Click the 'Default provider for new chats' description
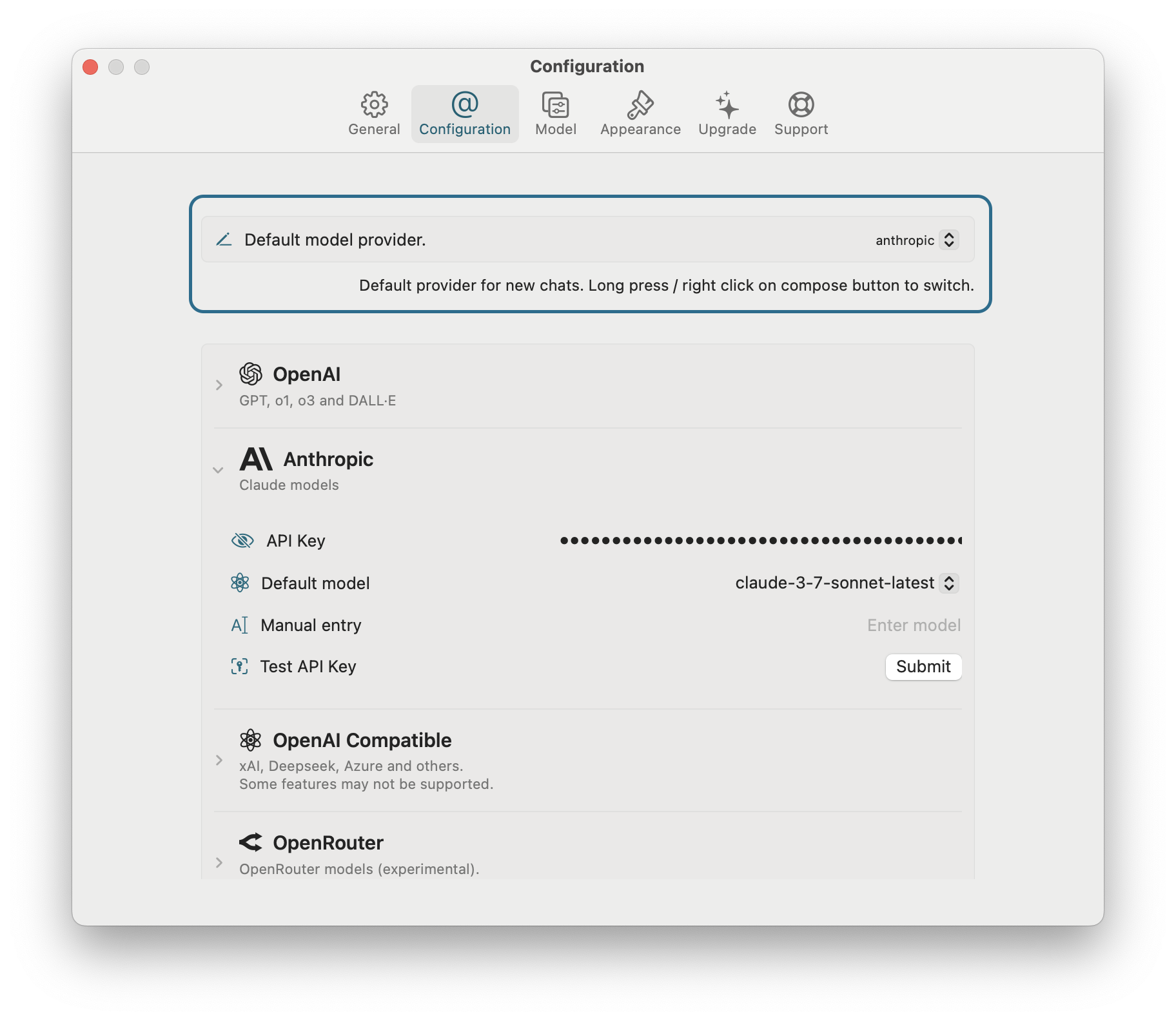Viewport: 1176px width, 1021px height. point(666,286)
